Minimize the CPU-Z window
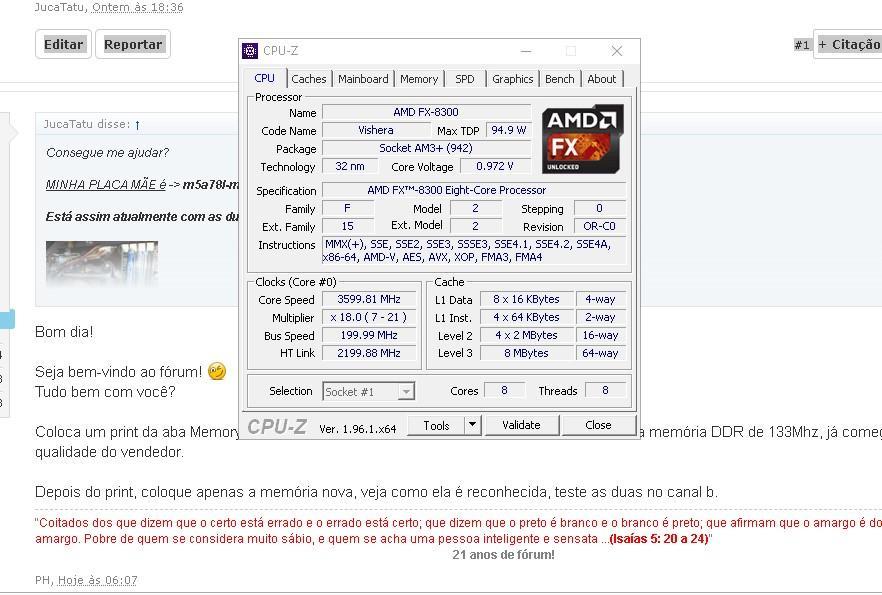This screenshot has width=882, height=595. 526,51
